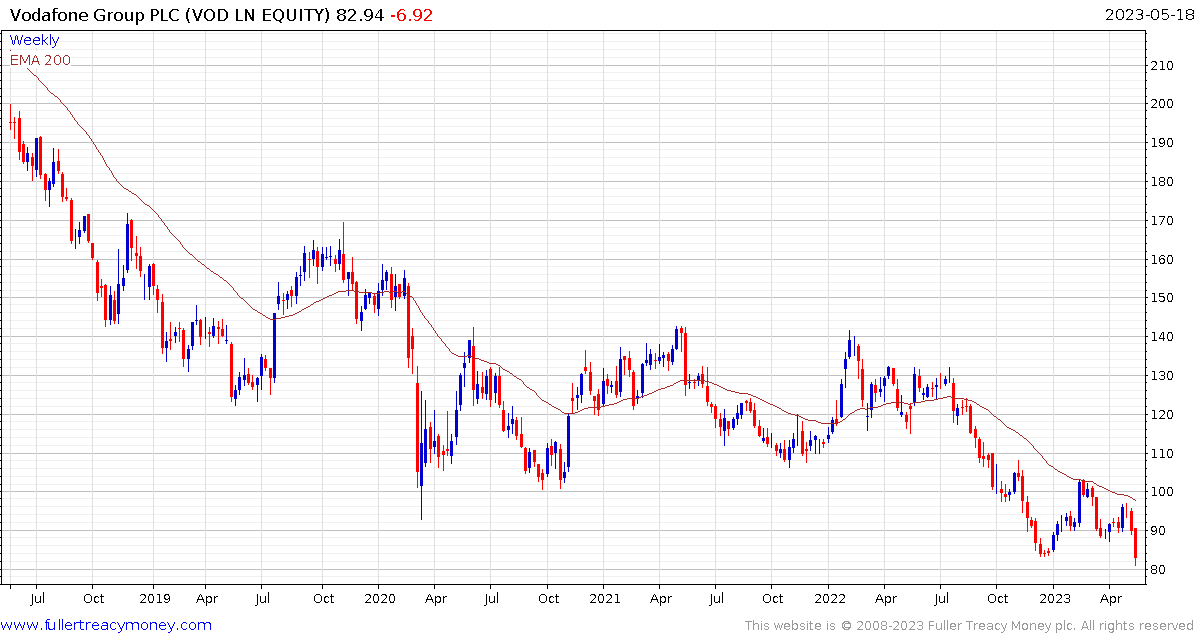1195x640 pixels.
Task: Click the 160 price axis label
Action: coord(1162,260)
